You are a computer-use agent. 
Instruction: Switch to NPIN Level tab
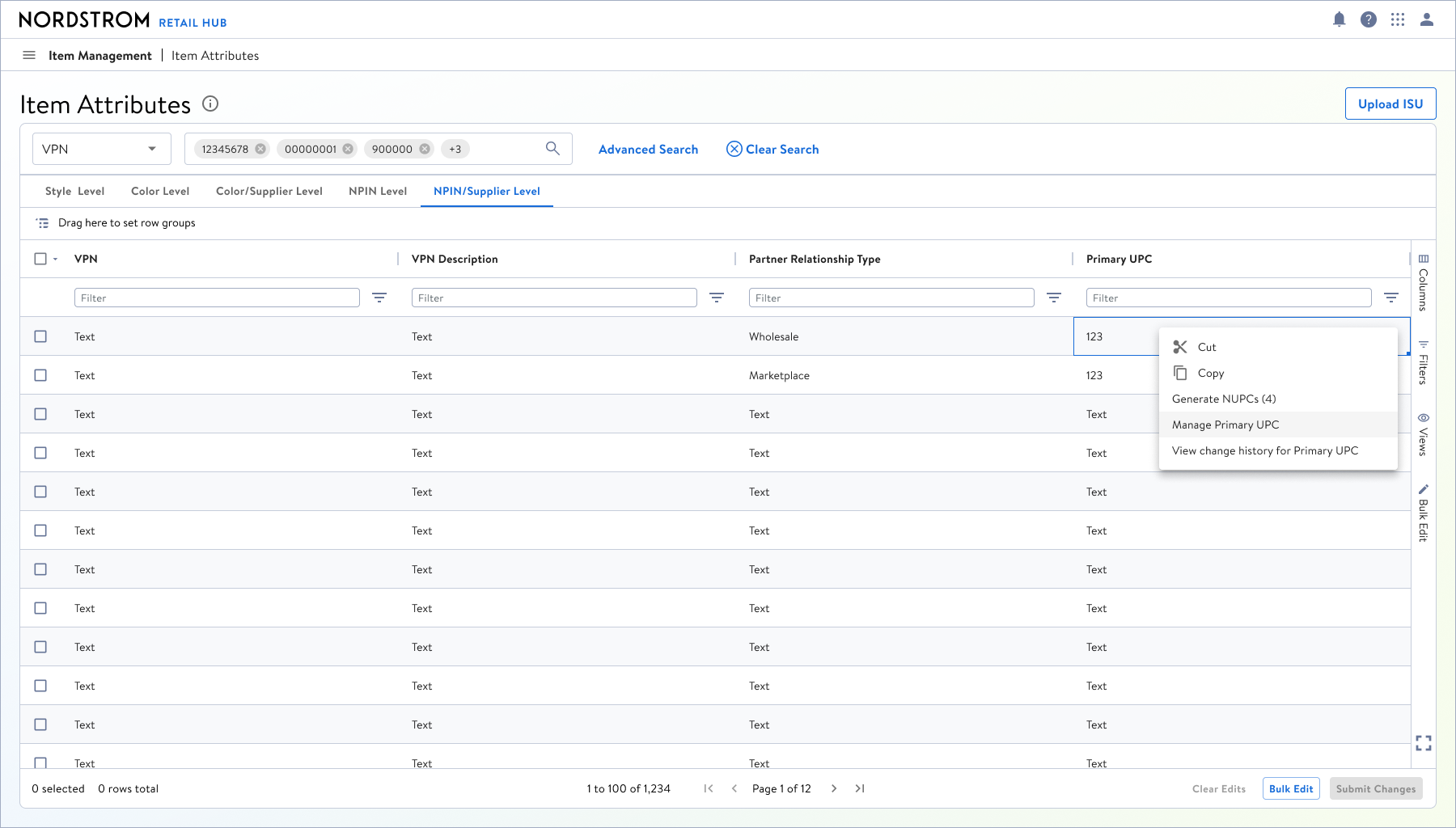click(x=378, y=191)
